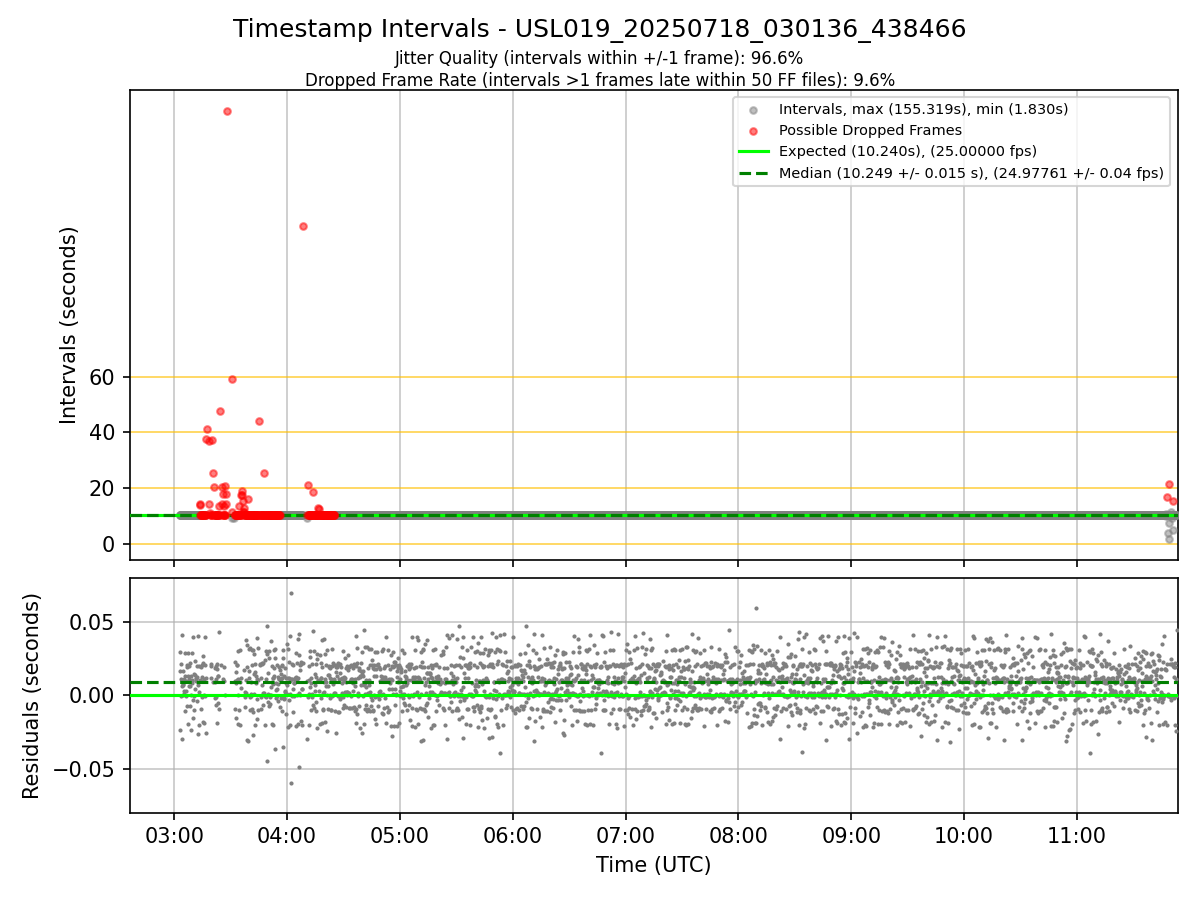
Task: Click legend entry 'Median (10.249 +/- 0.015 s)'
Action: pos(971,173)
